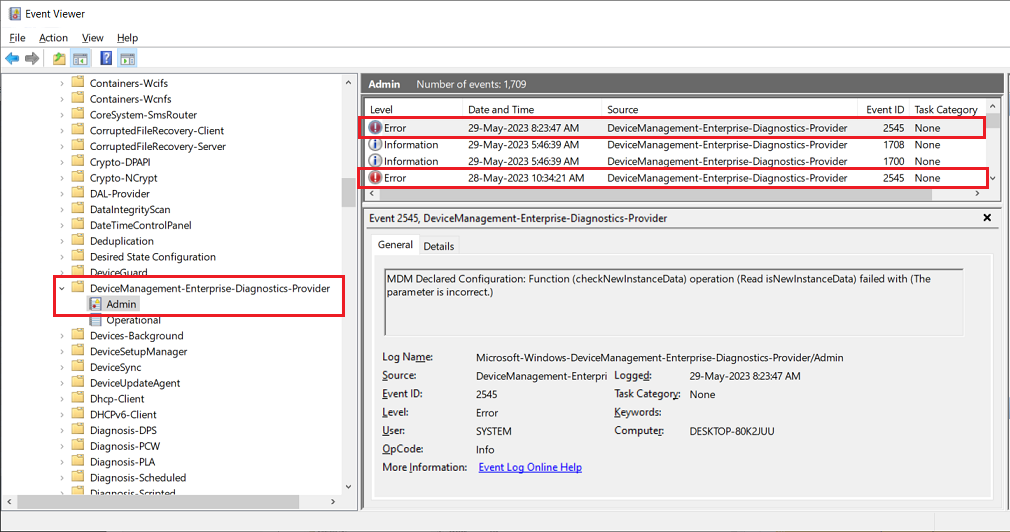The image size is (1010, 532).
Task: Close the event preview pane with X
Action: click(987, 218)
